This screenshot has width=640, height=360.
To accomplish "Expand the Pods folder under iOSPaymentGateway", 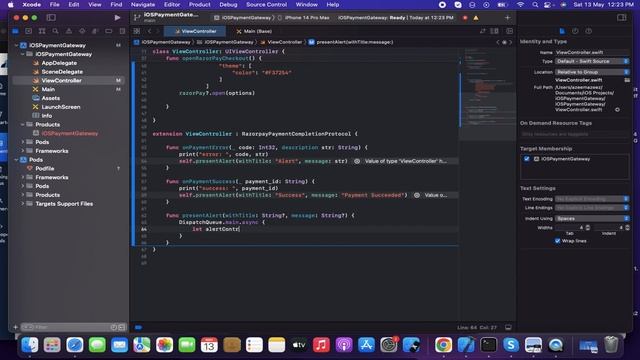I will [23, 142].
